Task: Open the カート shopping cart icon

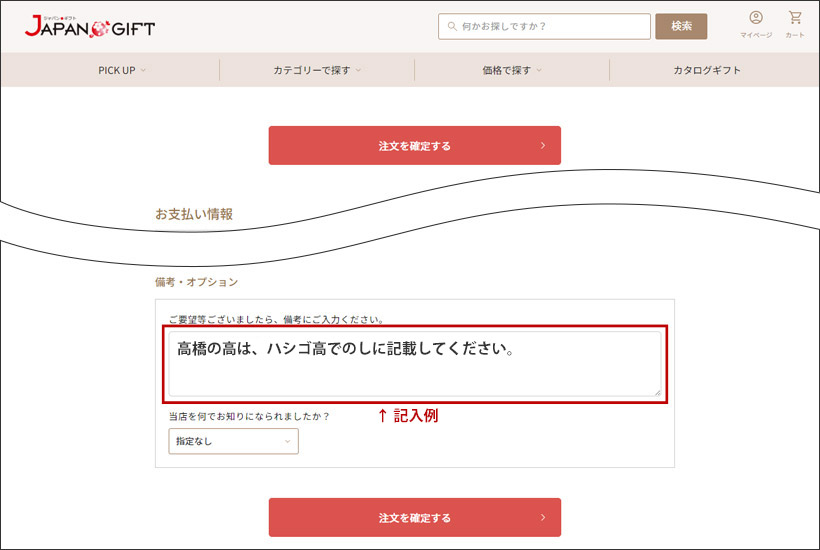Action: point(795,18)
